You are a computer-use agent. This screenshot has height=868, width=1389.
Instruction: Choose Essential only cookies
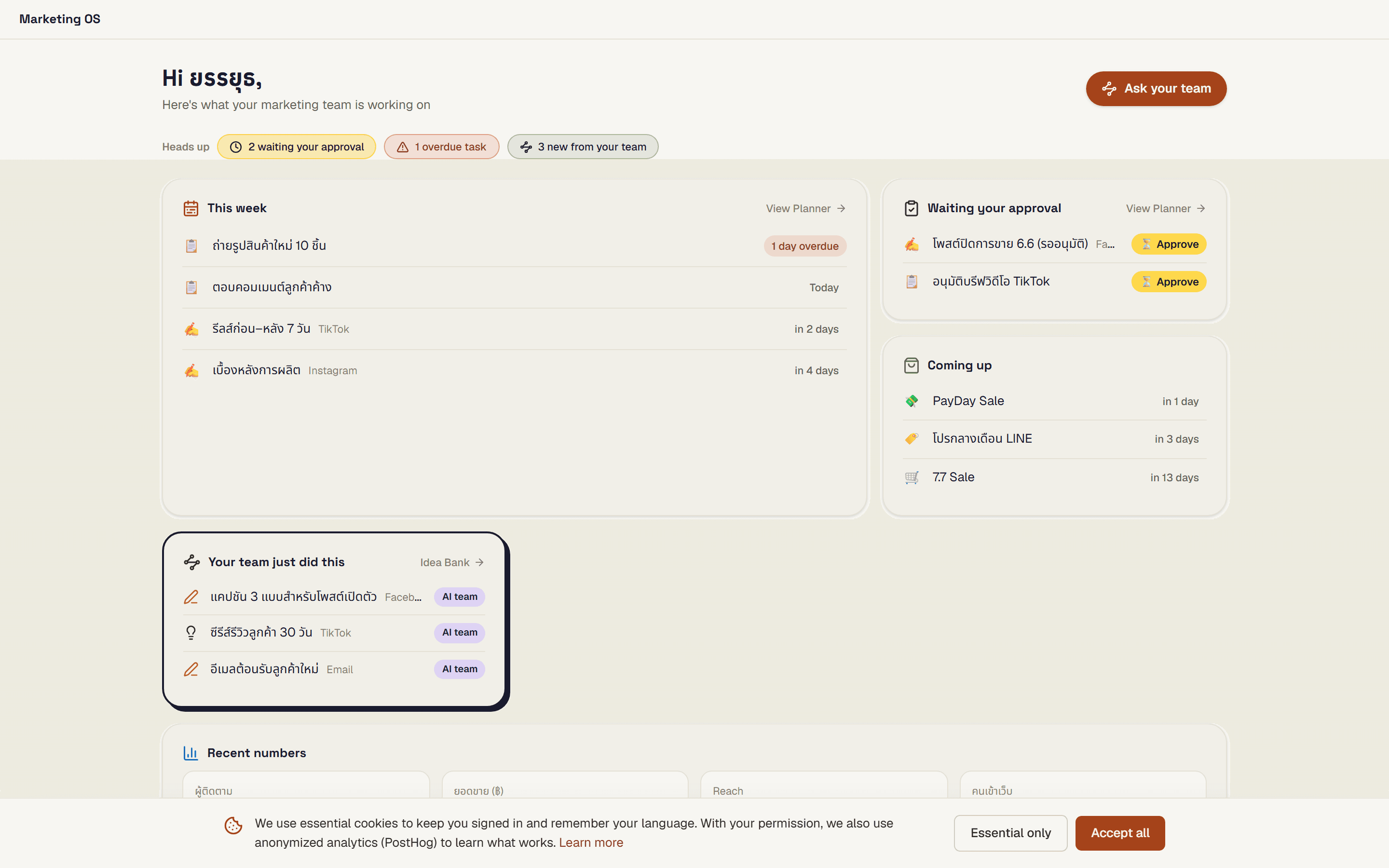pyautogui.click(x=1010, y=833)
